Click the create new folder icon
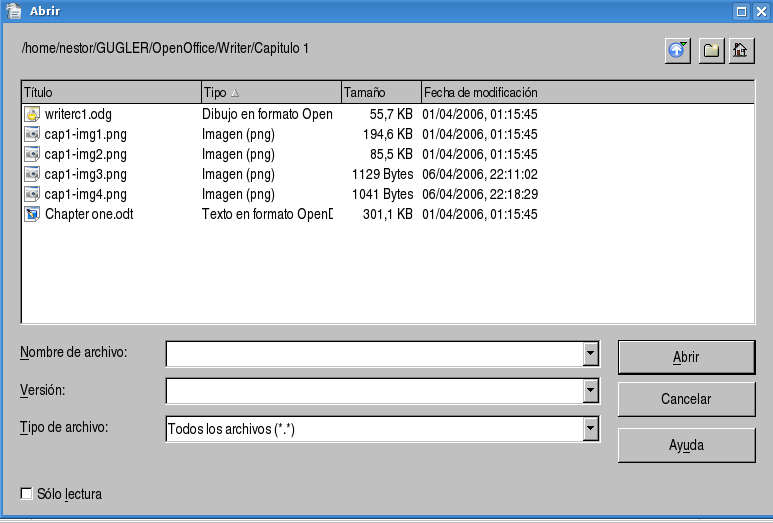Screen dimensions: 773x523 (x=711, y=51)
